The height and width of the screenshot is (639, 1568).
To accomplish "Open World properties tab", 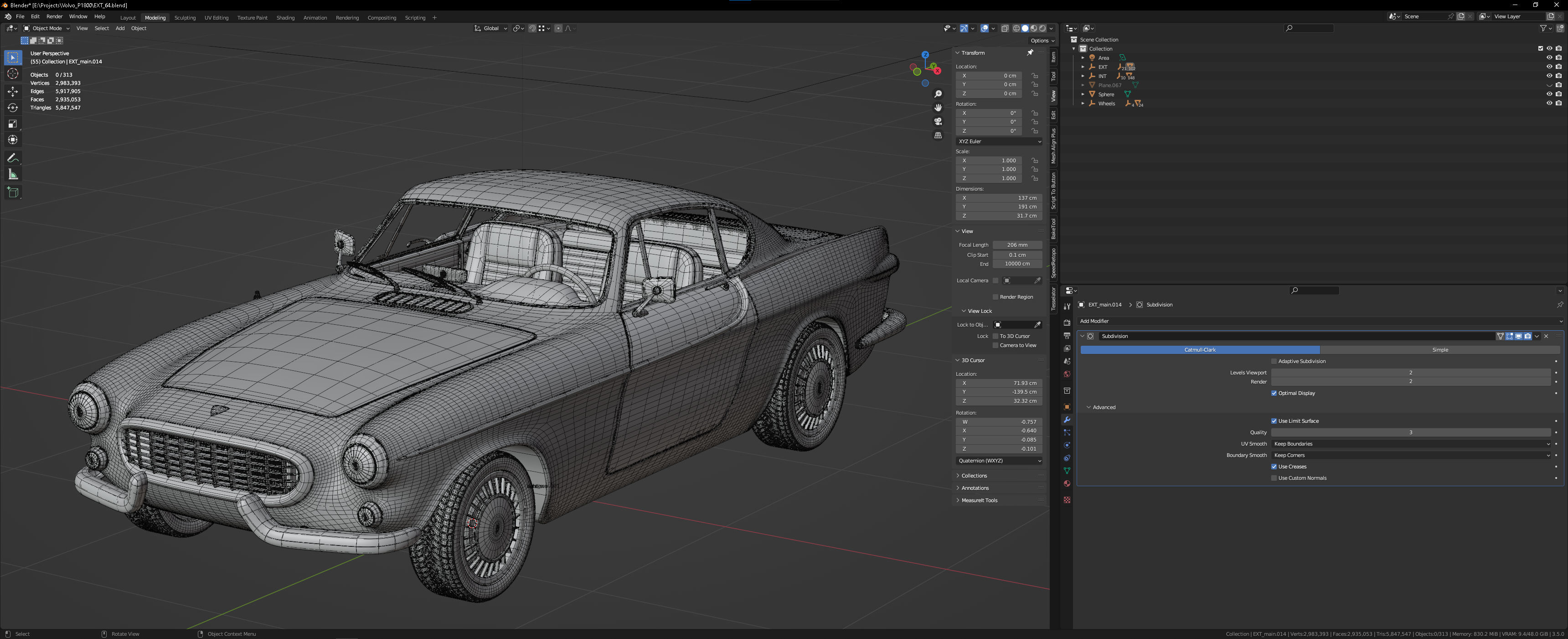I will click(x=1067, y=374).
